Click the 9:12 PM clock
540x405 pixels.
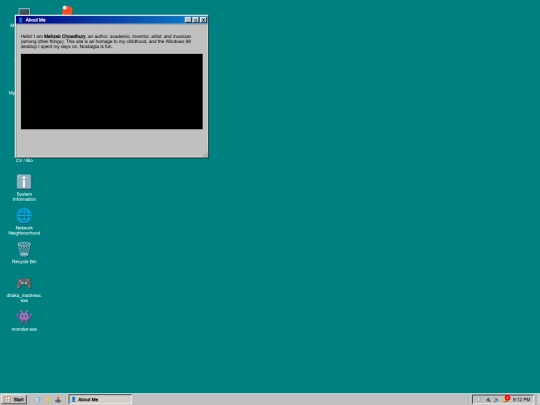tap(521, 399)
